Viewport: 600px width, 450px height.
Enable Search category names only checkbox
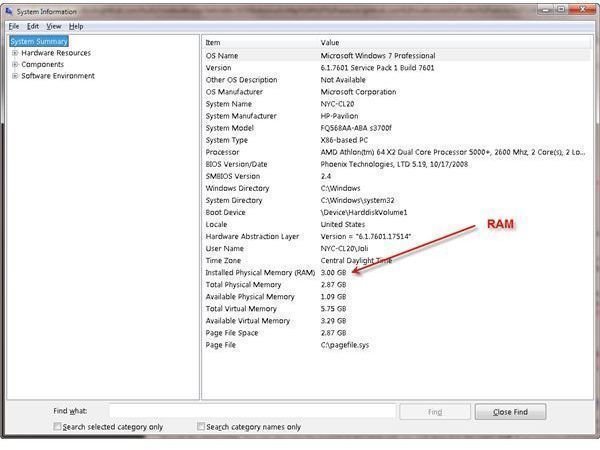pos(201,426)
